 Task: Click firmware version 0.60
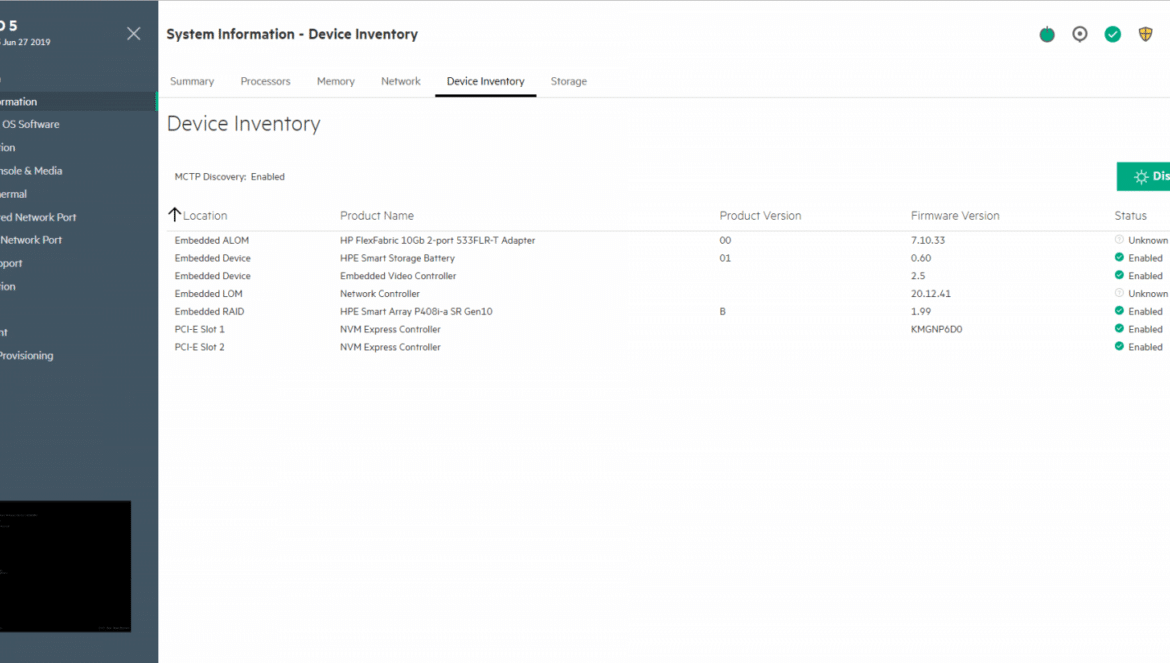[921, 258]
